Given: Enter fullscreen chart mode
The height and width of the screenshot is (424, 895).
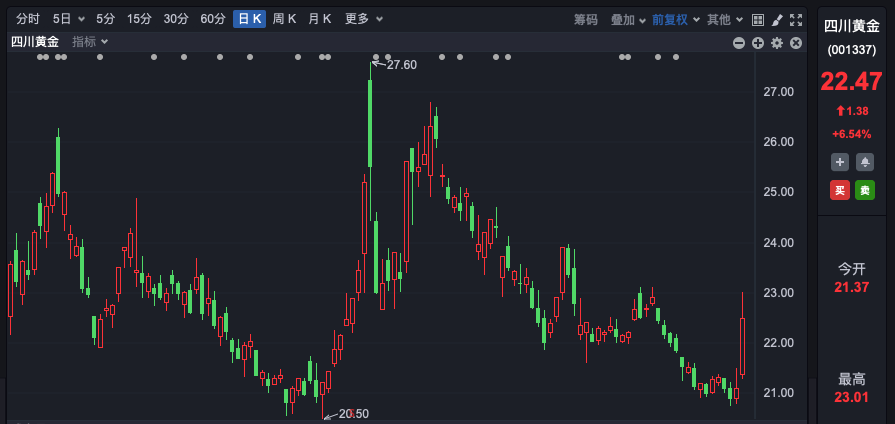Looking at the screenshot, I should click(x=796, y=19).
